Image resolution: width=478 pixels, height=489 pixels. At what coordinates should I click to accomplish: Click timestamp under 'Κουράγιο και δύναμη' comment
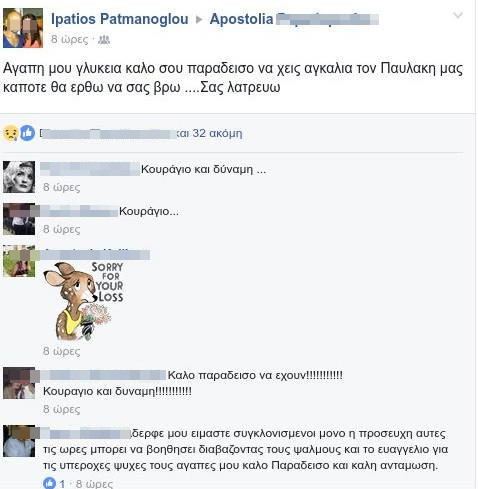(x=62, y=187)
